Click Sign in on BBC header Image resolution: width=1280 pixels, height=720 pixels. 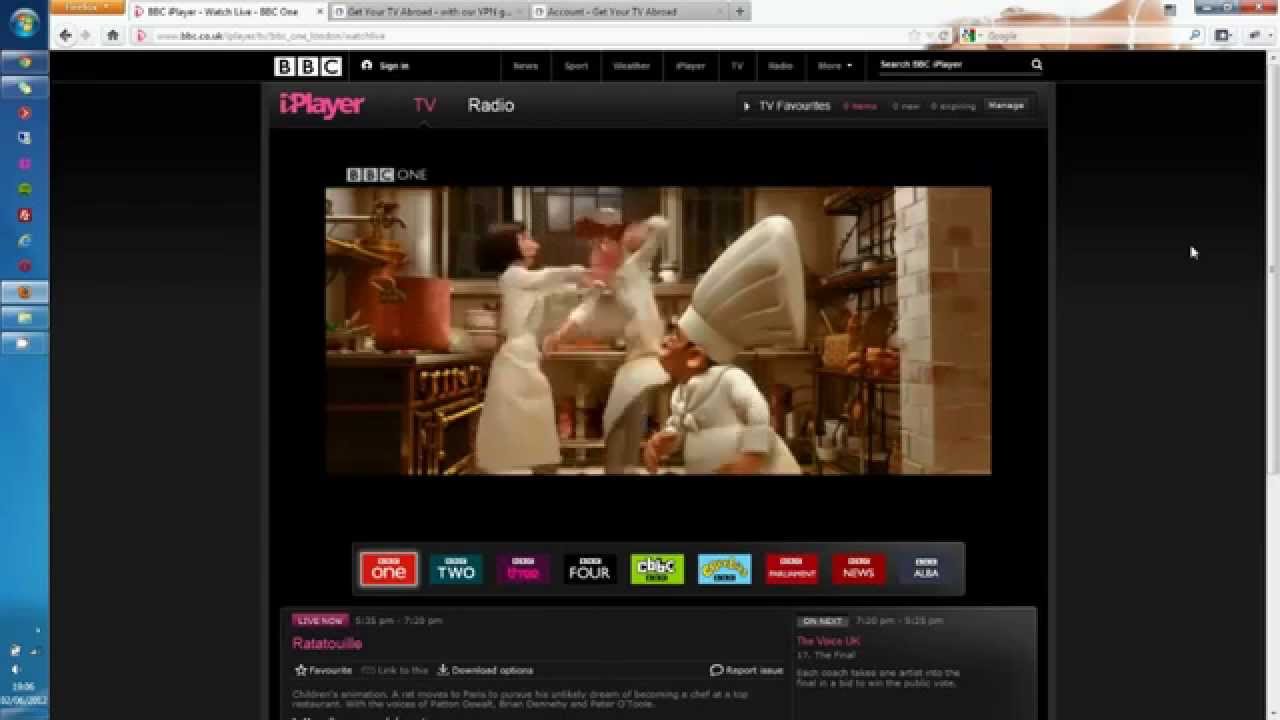[x=385, y=66]
